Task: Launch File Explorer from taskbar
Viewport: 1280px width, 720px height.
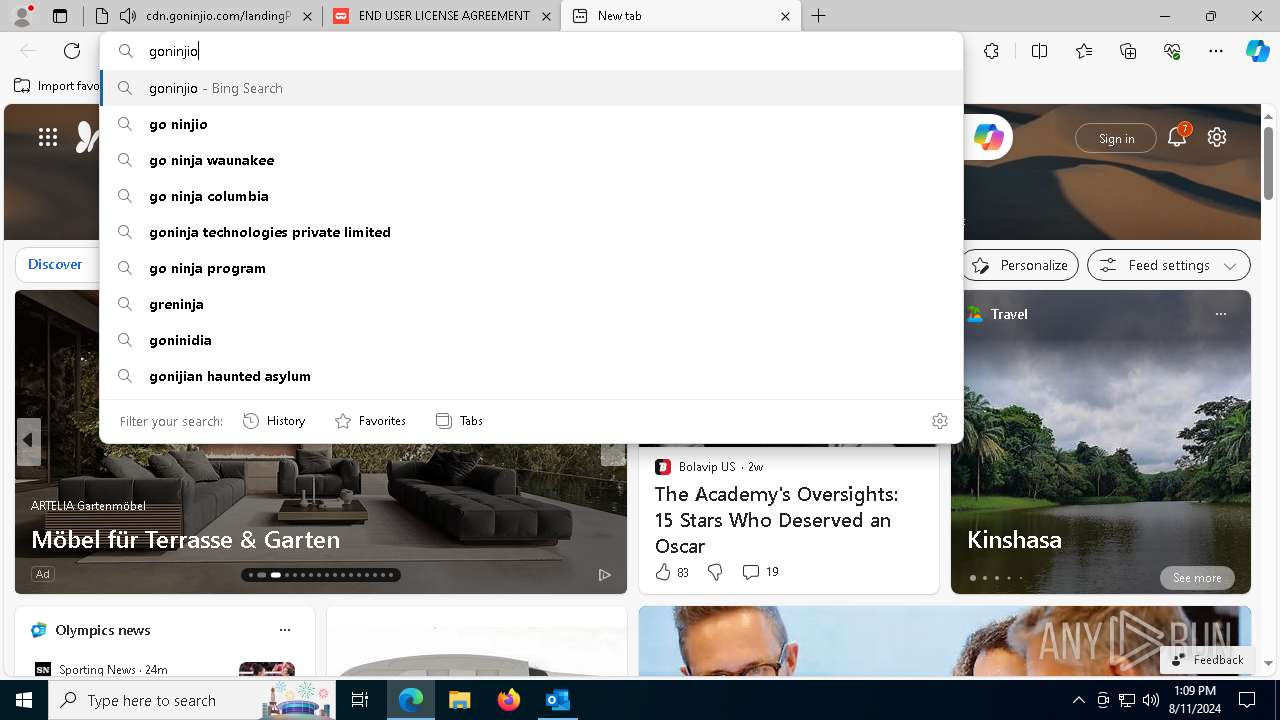Action: [459, 700]
